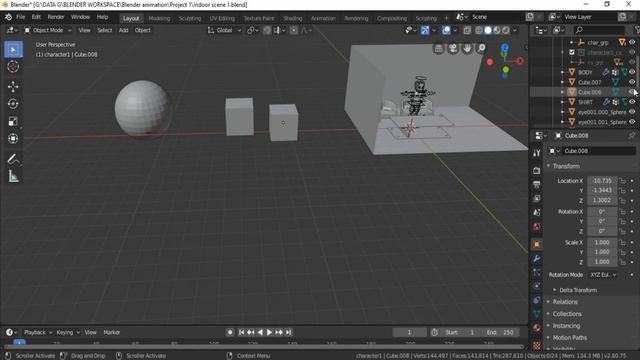The height and width of the screenshot is (360, 640).
Task: Open the Modifiers wrench tab
Action: pos(536,258)
